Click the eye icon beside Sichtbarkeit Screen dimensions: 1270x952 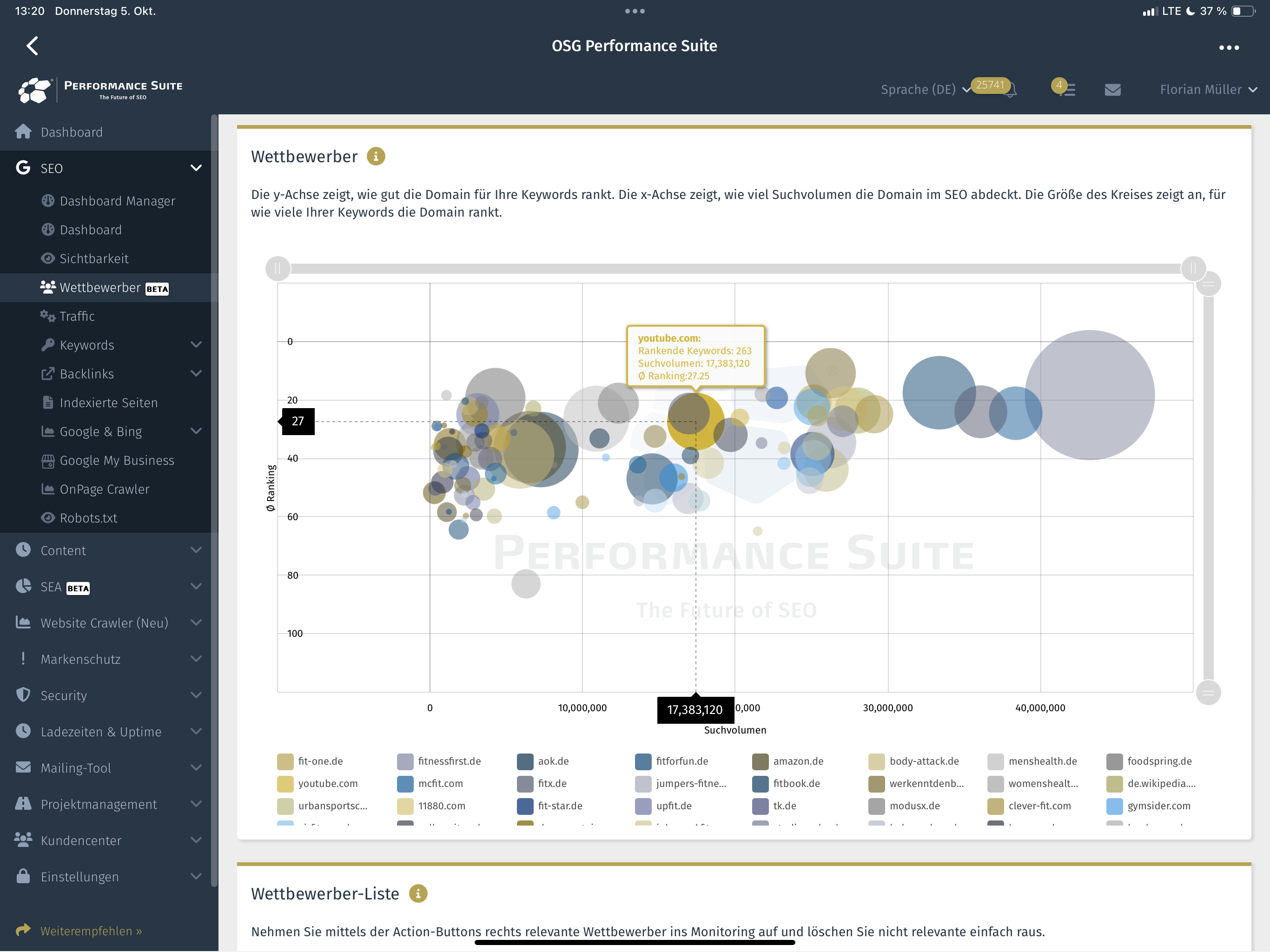pos(48,258)
